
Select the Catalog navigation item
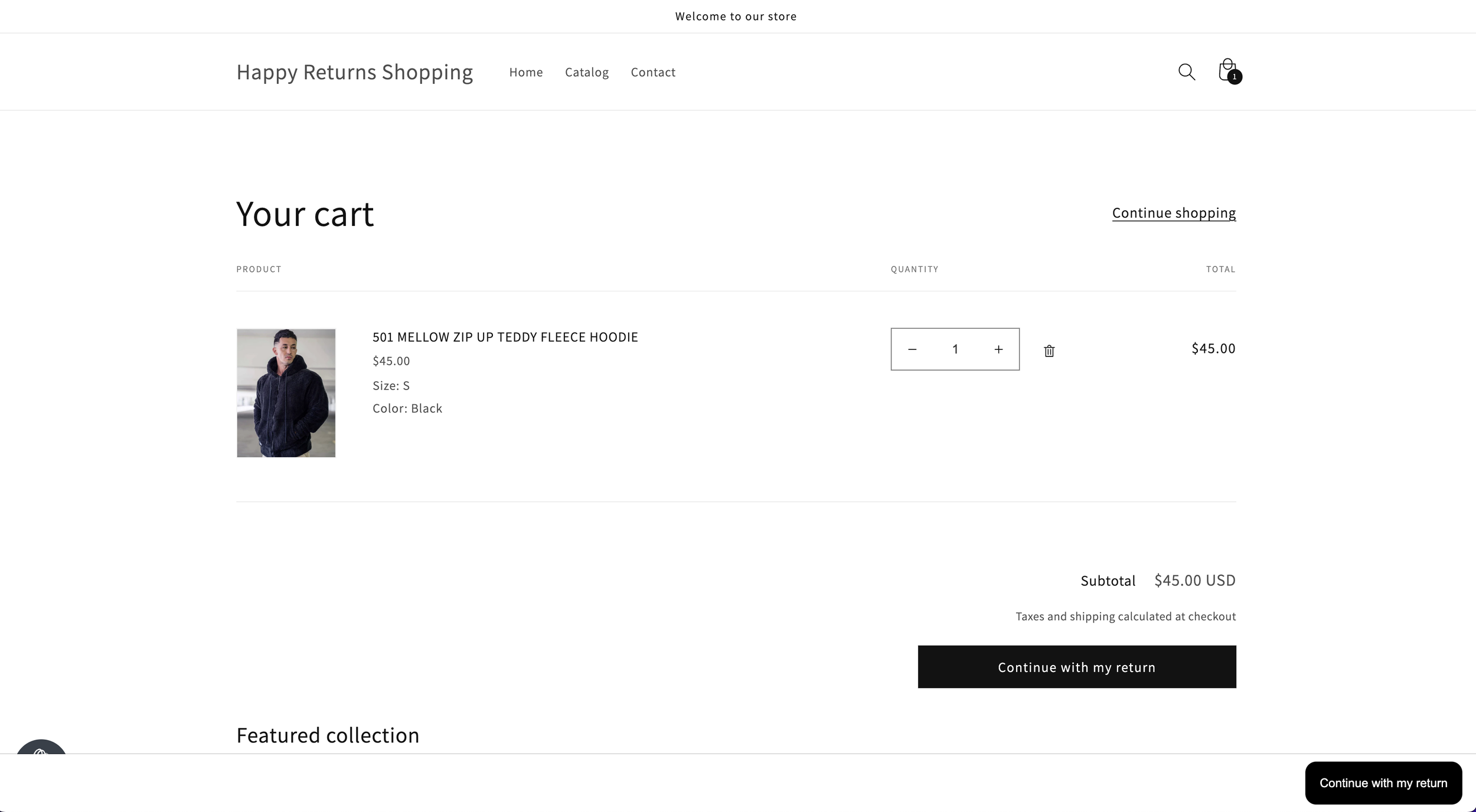click(x=586, y=71)
